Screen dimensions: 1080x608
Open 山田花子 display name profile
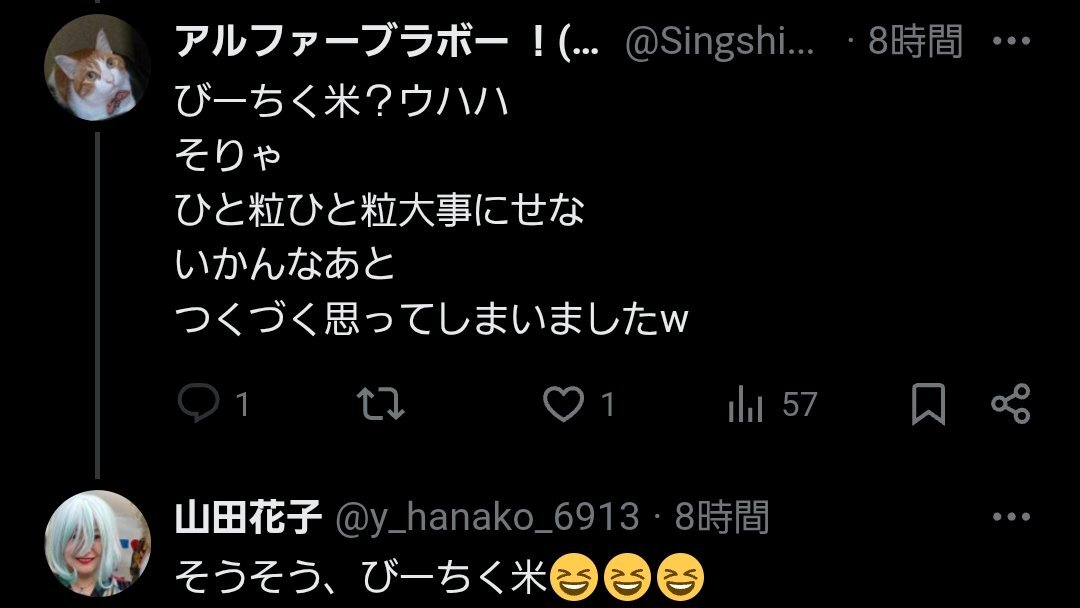click(x=249, y=516)
